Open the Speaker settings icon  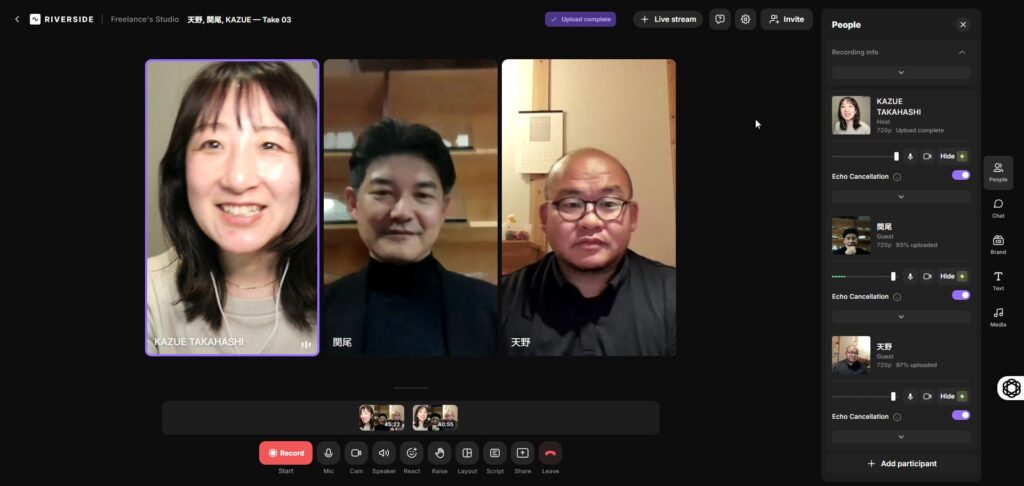click(x=384, y=453)
